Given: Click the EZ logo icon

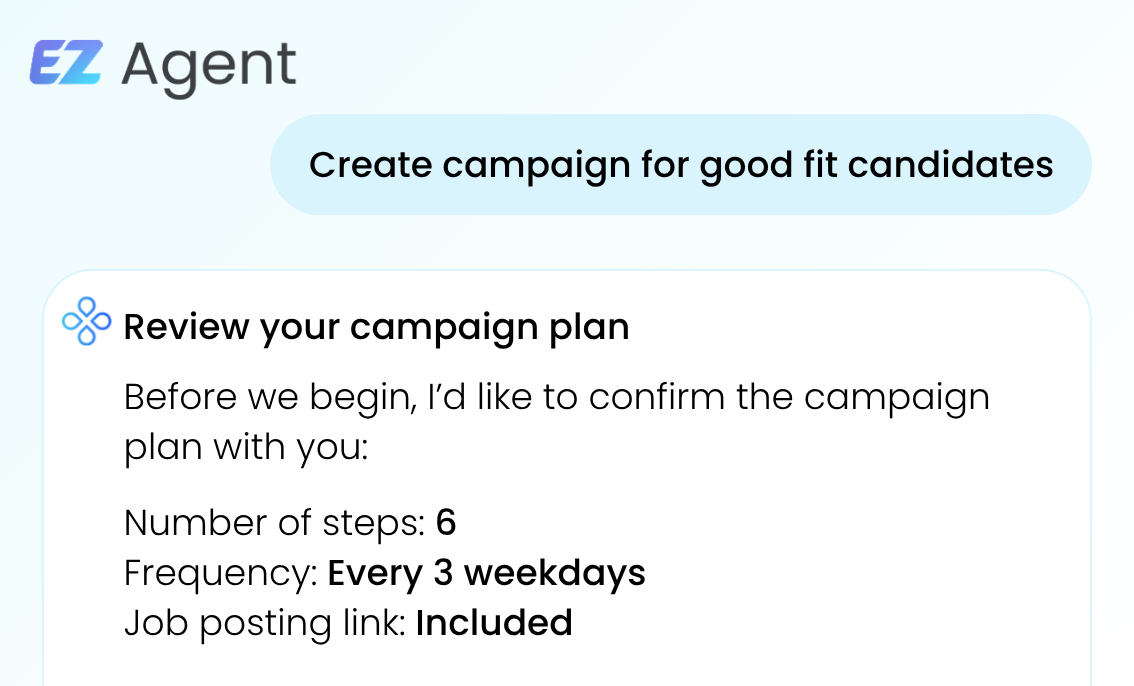Looking at the screenshot, I should (66, 63).
